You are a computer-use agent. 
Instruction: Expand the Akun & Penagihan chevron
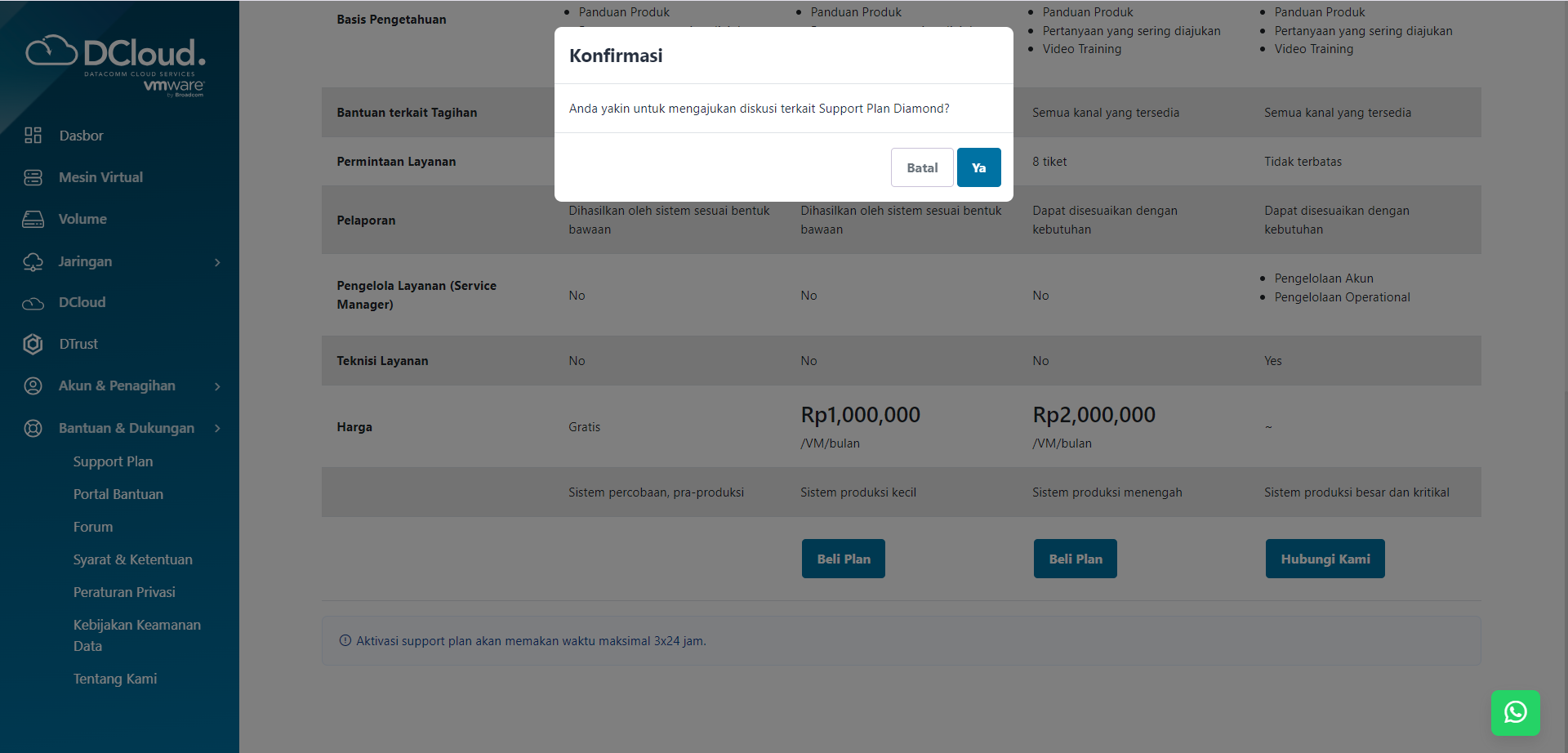pyautogui.click(x=216, y=386)
